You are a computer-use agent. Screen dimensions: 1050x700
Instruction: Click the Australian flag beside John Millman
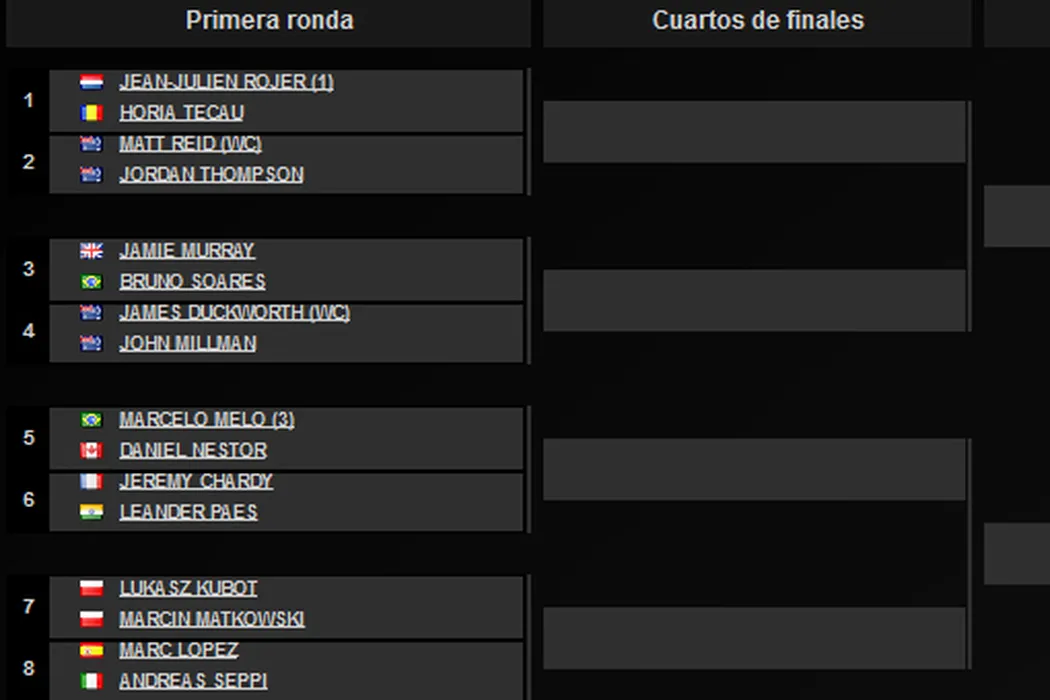pos(92,344)
